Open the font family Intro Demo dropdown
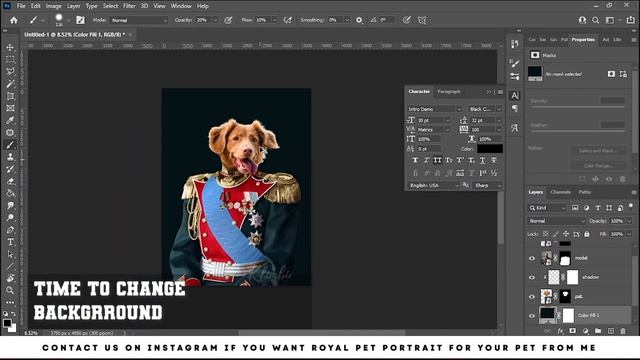 pyautogui.click(x=434, y=109)
